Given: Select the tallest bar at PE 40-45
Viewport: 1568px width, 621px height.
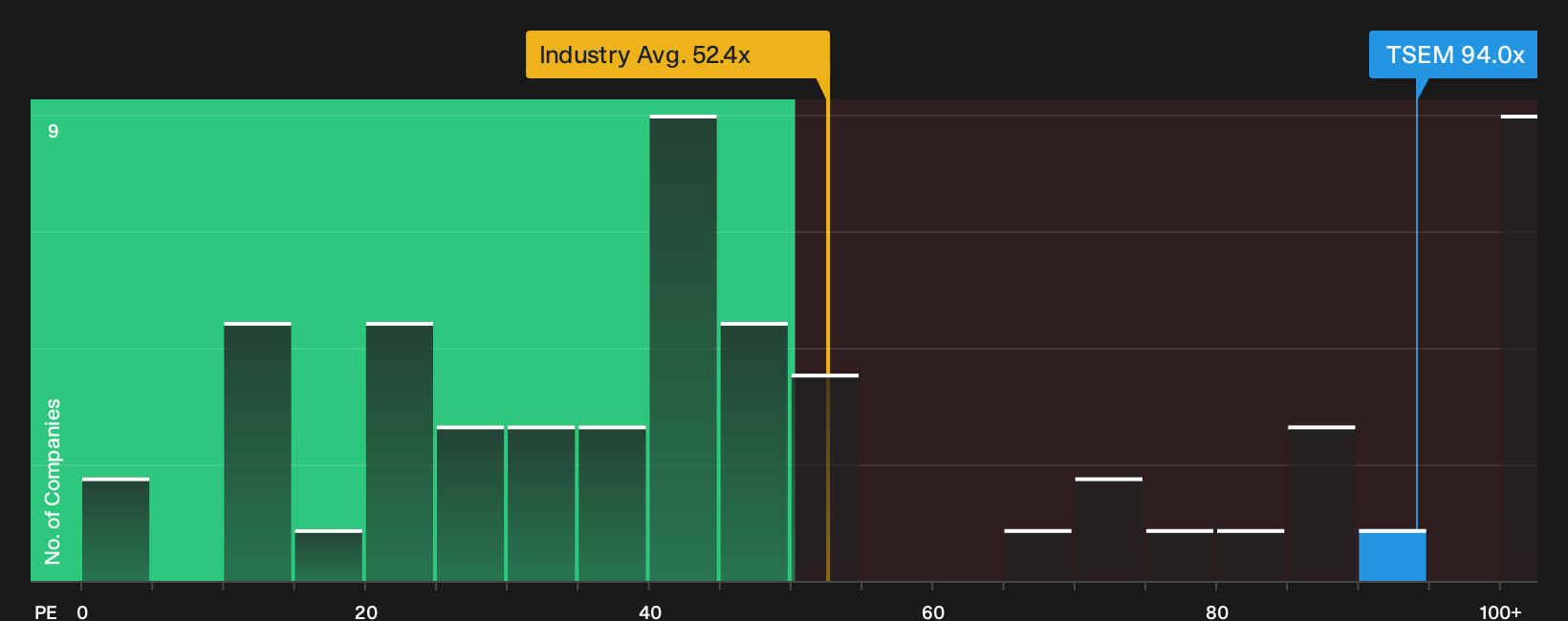Looking at the screenshot, I should pyautogui.click(x=683, y=348).
